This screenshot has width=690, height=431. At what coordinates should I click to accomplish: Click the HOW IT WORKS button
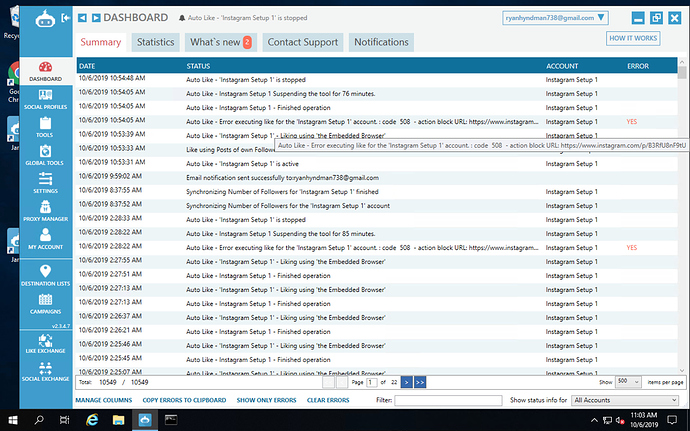(x=633, y=38)
